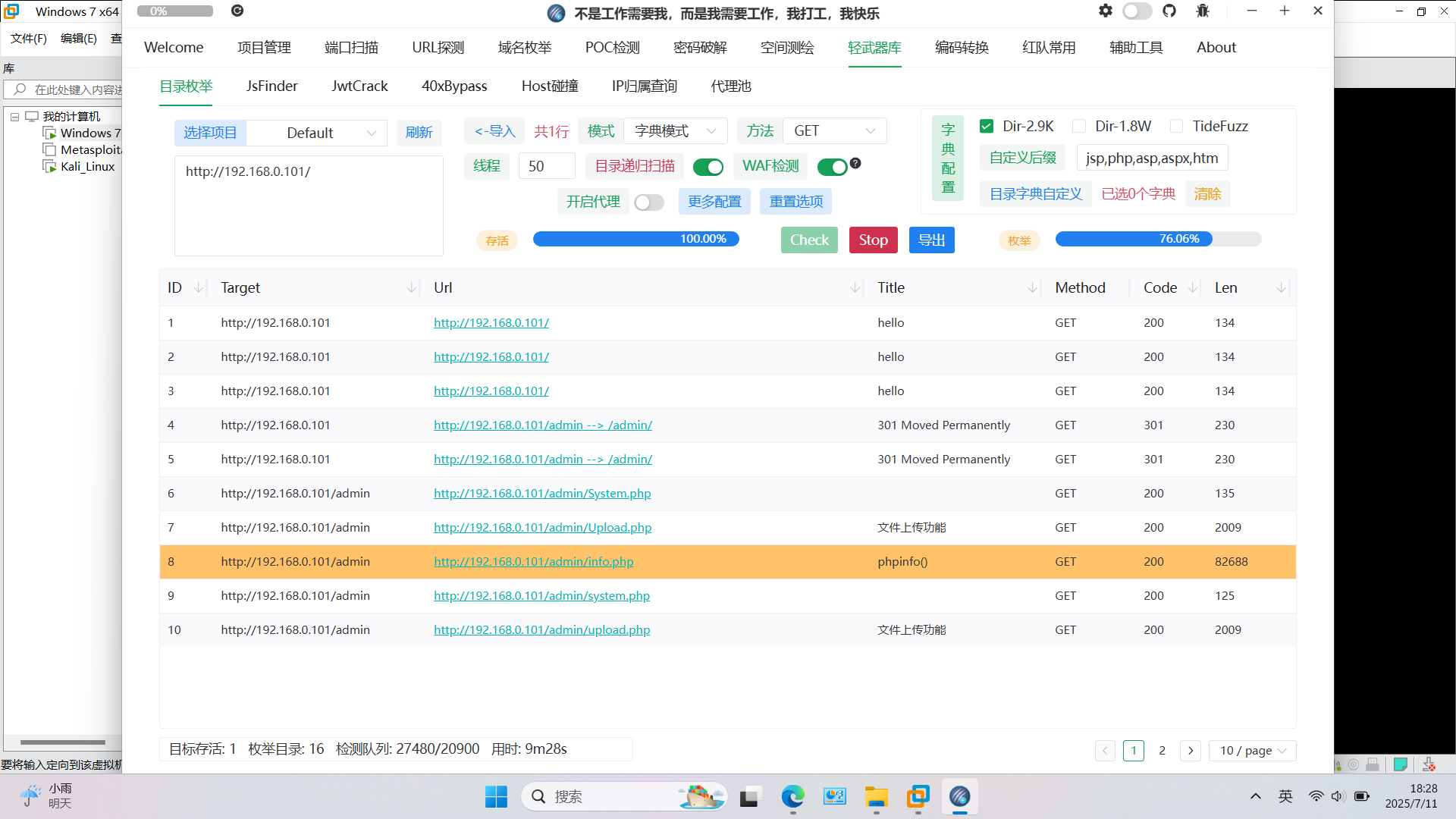Click the 76.06% enumeration progress bar
Viewport: 1456px width, 819px height.
1158,239
